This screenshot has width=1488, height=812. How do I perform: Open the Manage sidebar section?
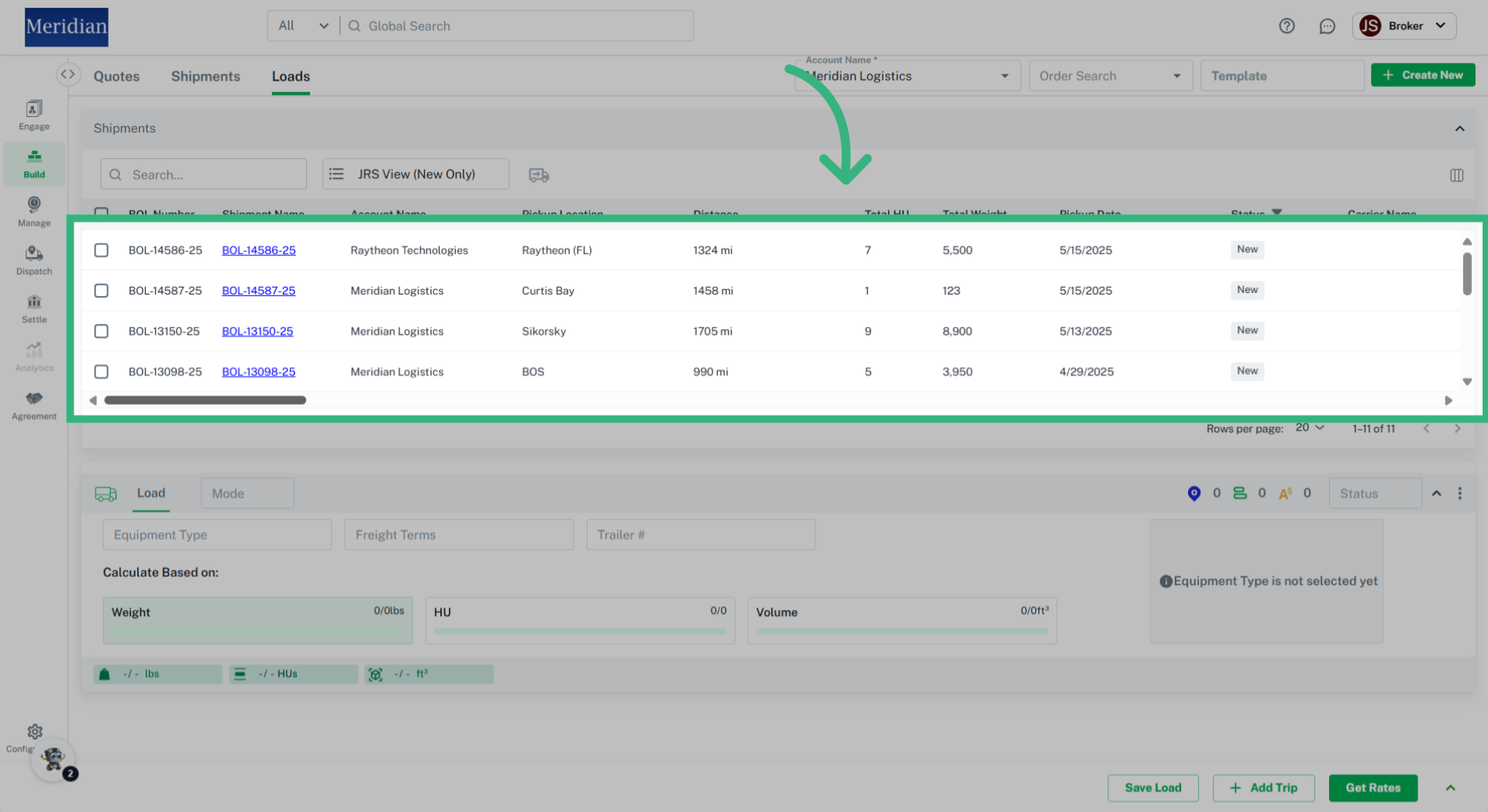click(34, 212)
